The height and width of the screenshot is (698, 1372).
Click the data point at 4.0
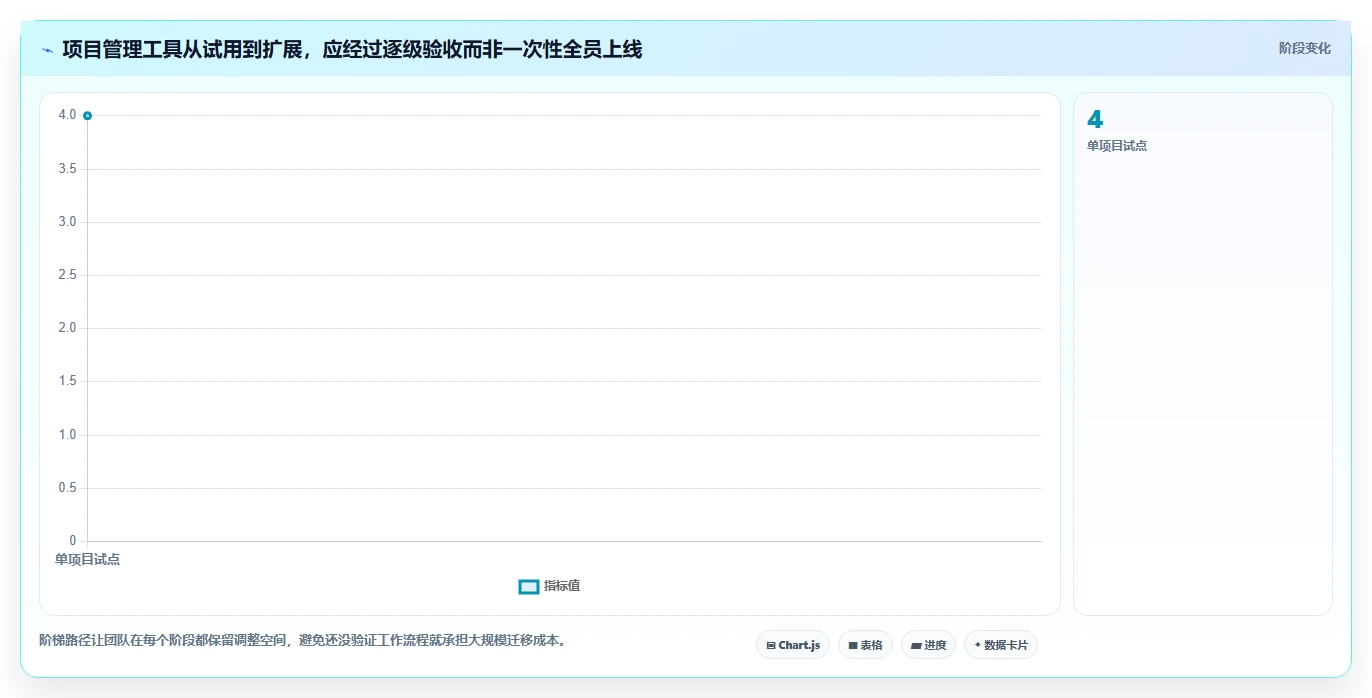coord(87,116)
